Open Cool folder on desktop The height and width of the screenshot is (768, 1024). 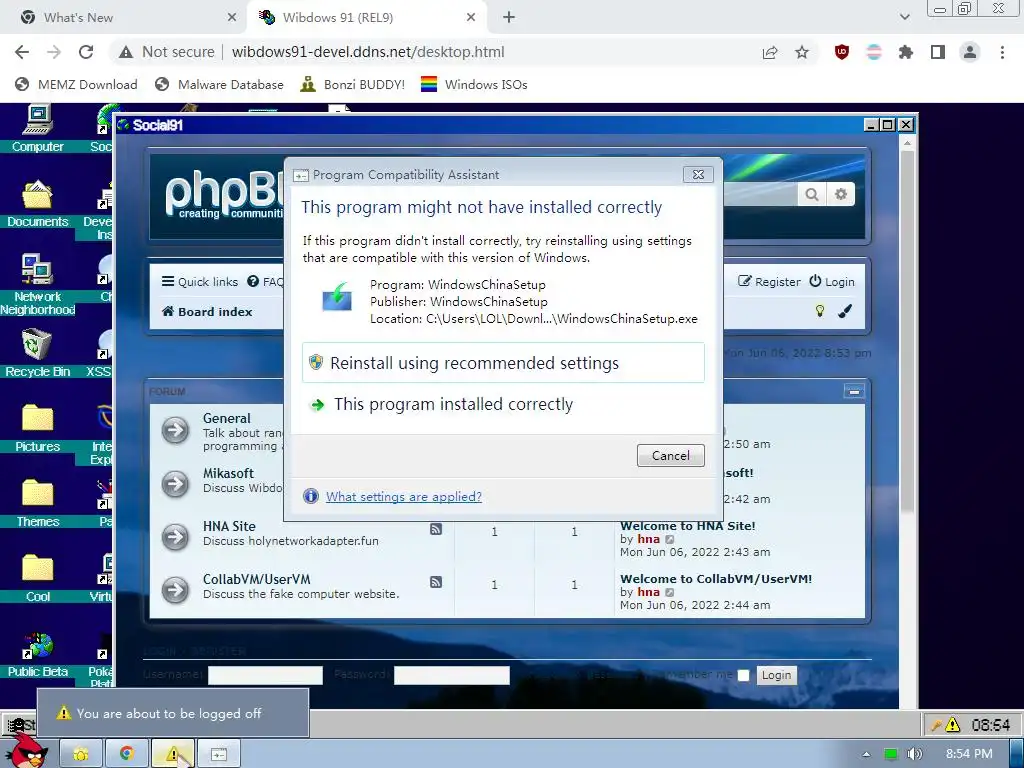(38, 579)
